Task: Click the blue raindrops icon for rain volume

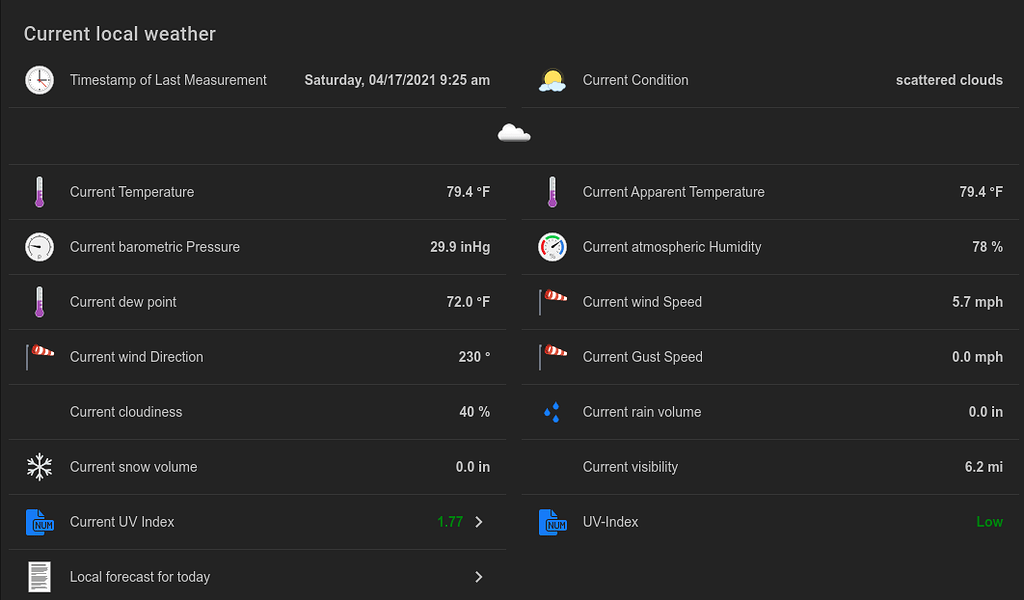Action: 552,412
